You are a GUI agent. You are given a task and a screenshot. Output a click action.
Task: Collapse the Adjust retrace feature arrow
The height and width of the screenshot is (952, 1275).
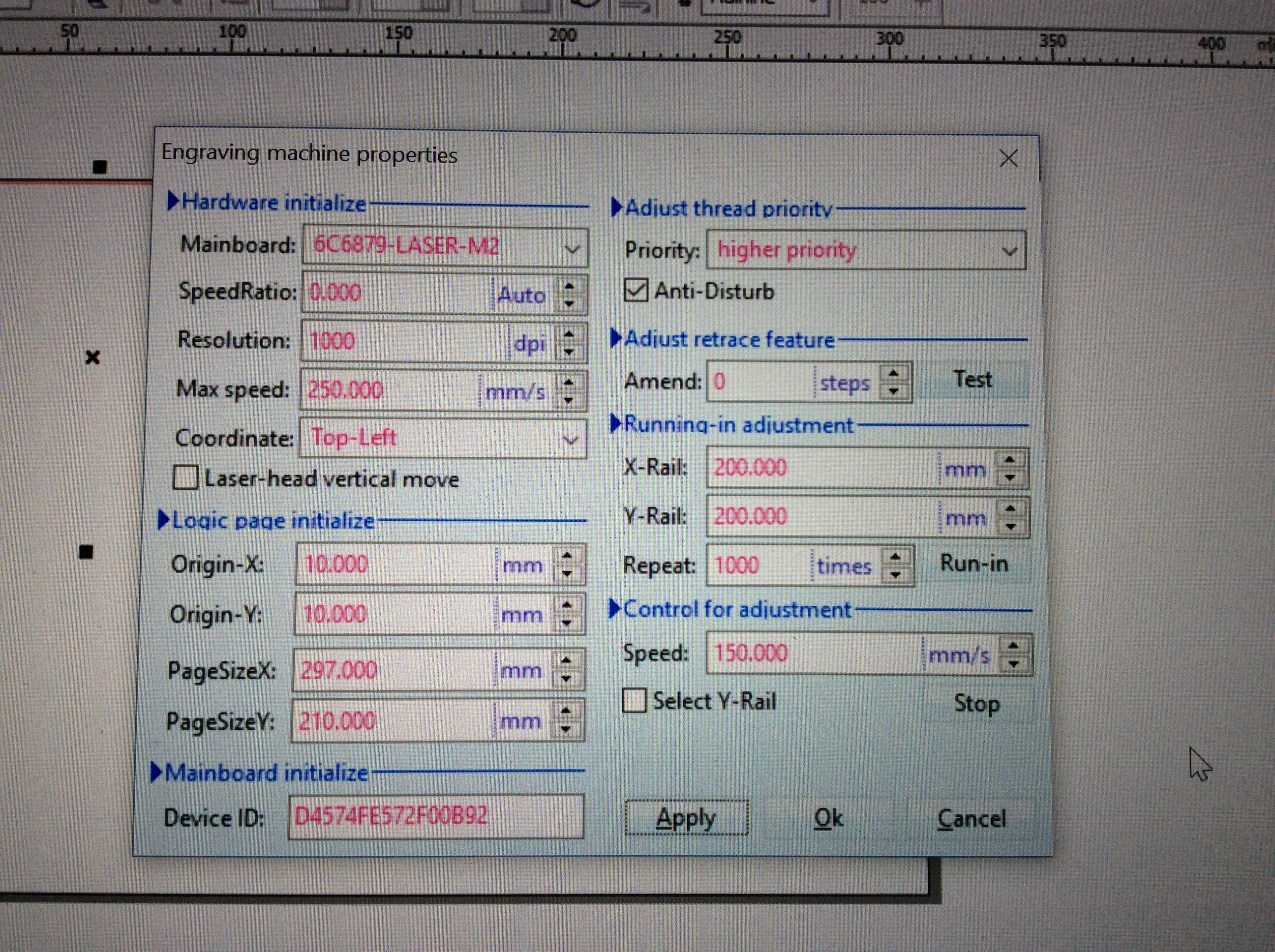point(615,338)
